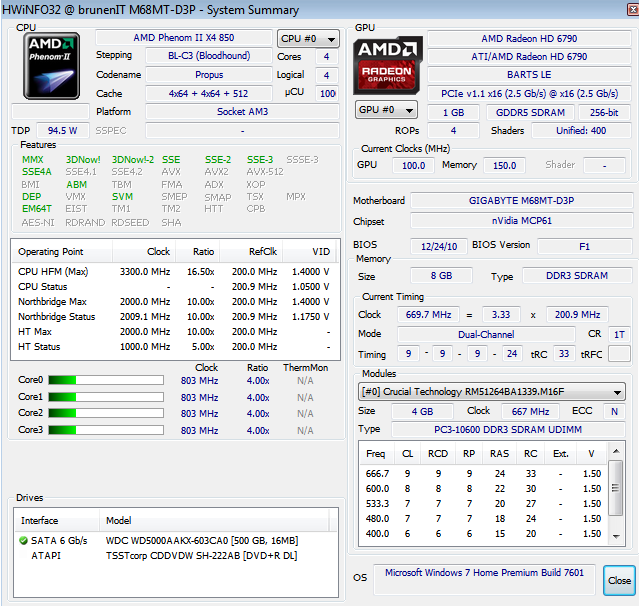Screen dimensions: 639x607
Task: Click the BIOS Version value F1
Action: pyautogui.click(x=585, y=247)
